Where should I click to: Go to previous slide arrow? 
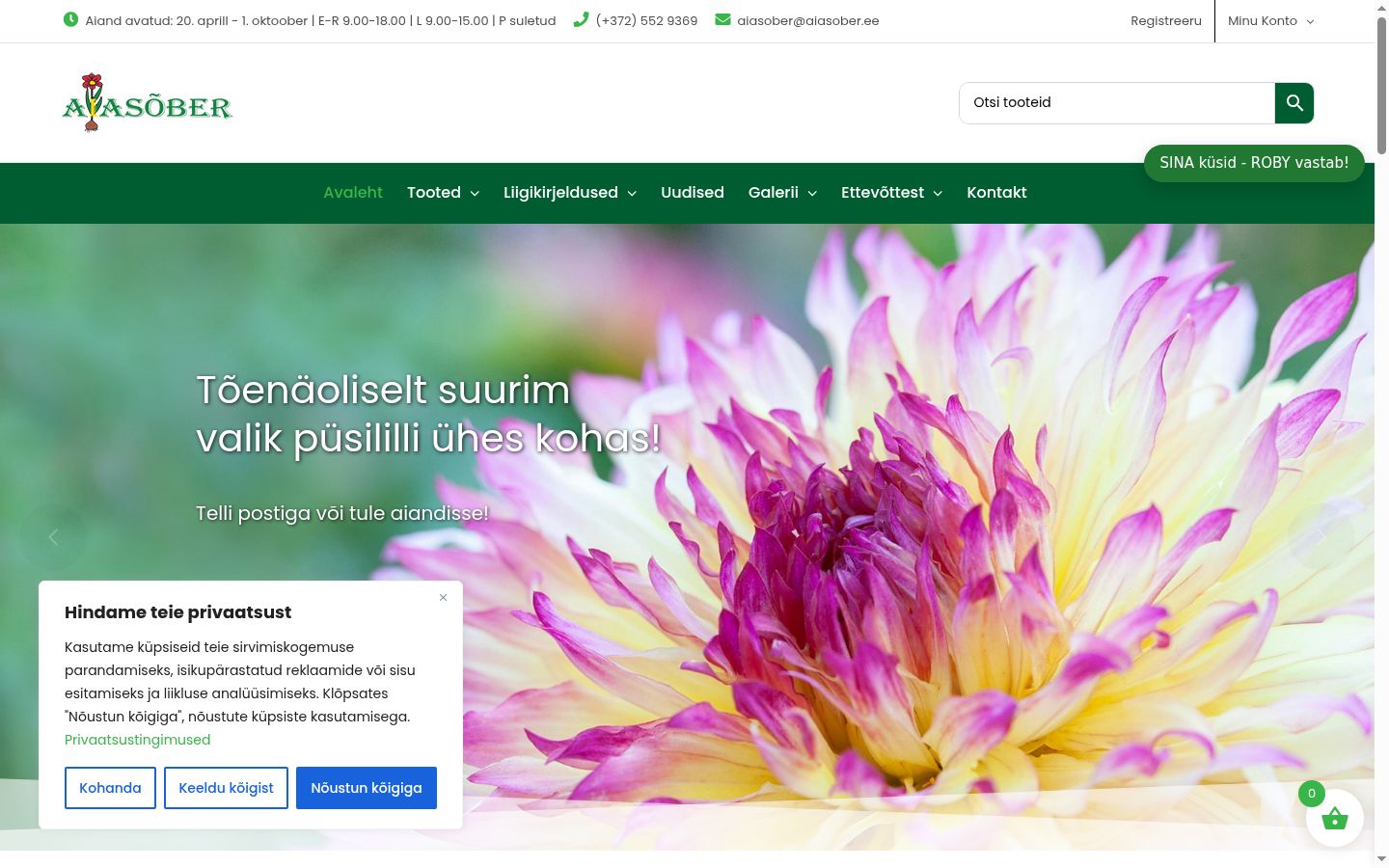(x=53, y=537)
